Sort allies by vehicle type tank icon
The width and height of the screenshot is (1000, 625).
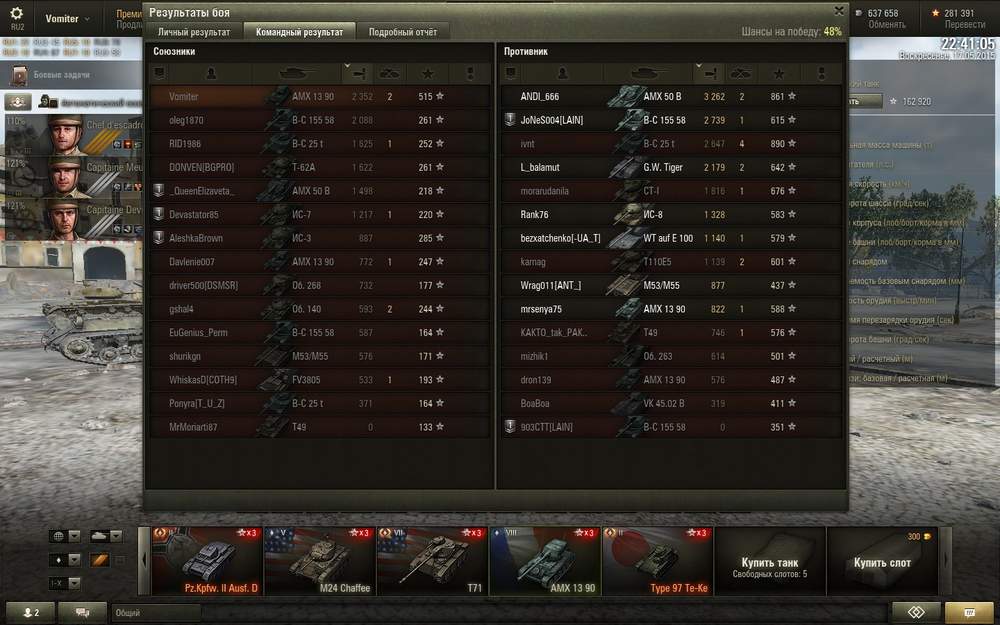pyautogui.click(x=297, y=74)
